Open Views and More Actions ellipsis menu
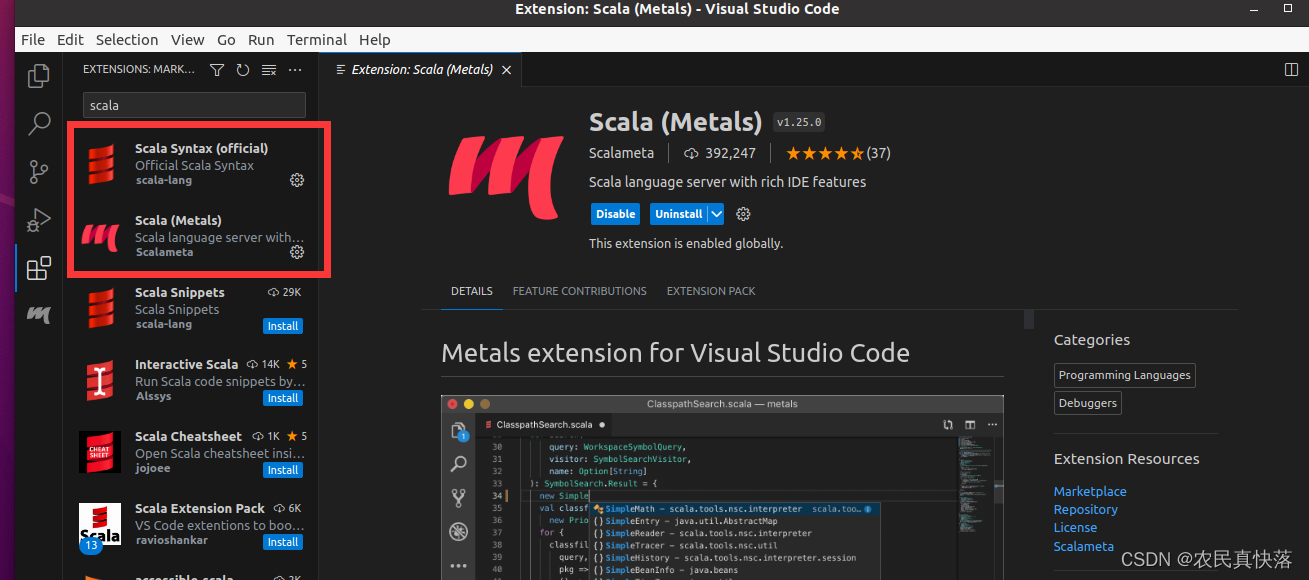The image size is (1309, 580). pyautogui.click(x=295, y=70)
